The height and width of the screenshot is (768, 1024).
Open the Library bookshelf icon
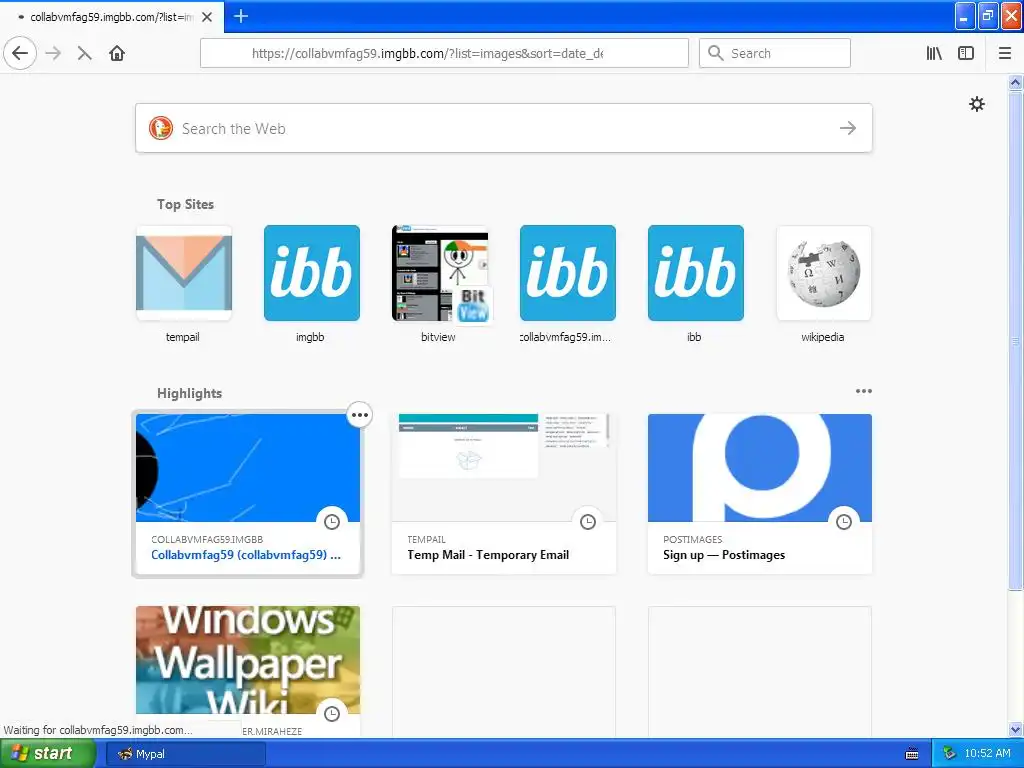pos(934,53)
